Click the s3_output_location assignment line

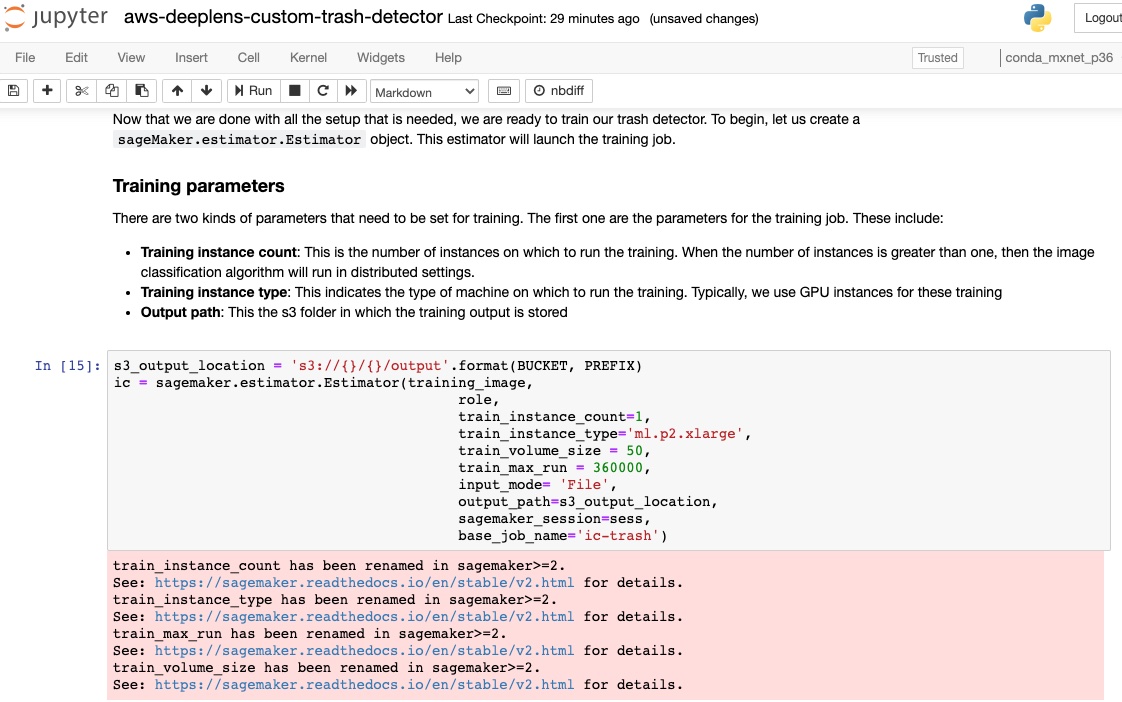[378, 366]
